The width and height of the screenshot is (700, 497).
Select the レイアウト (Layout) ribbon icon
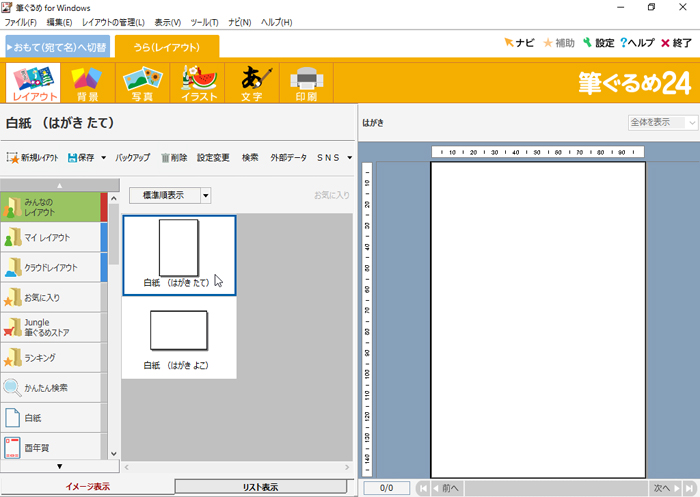click(33, 83)
